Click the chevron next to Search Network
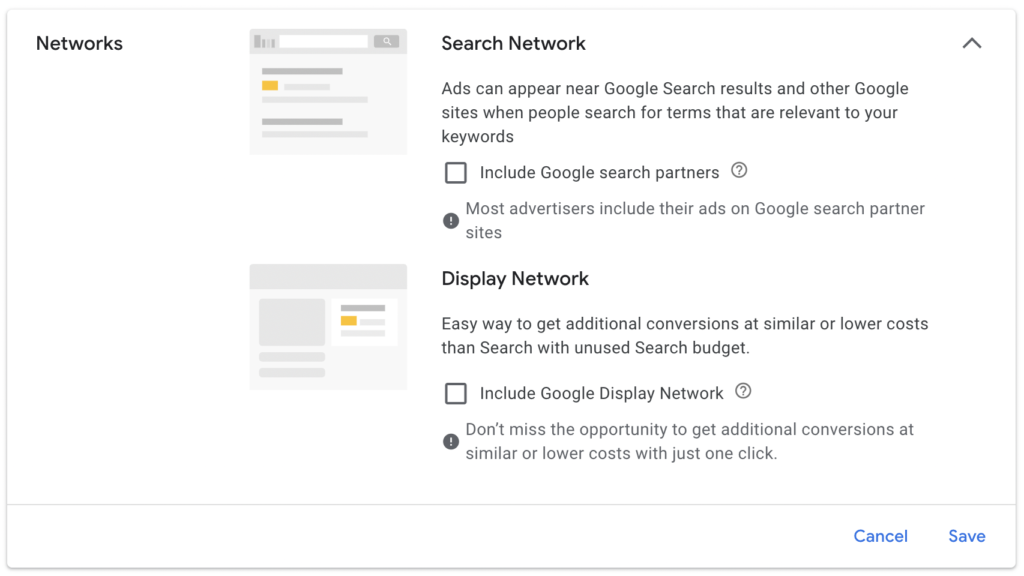This screenshot has width=1024, height=576. (x=971, y=43)
